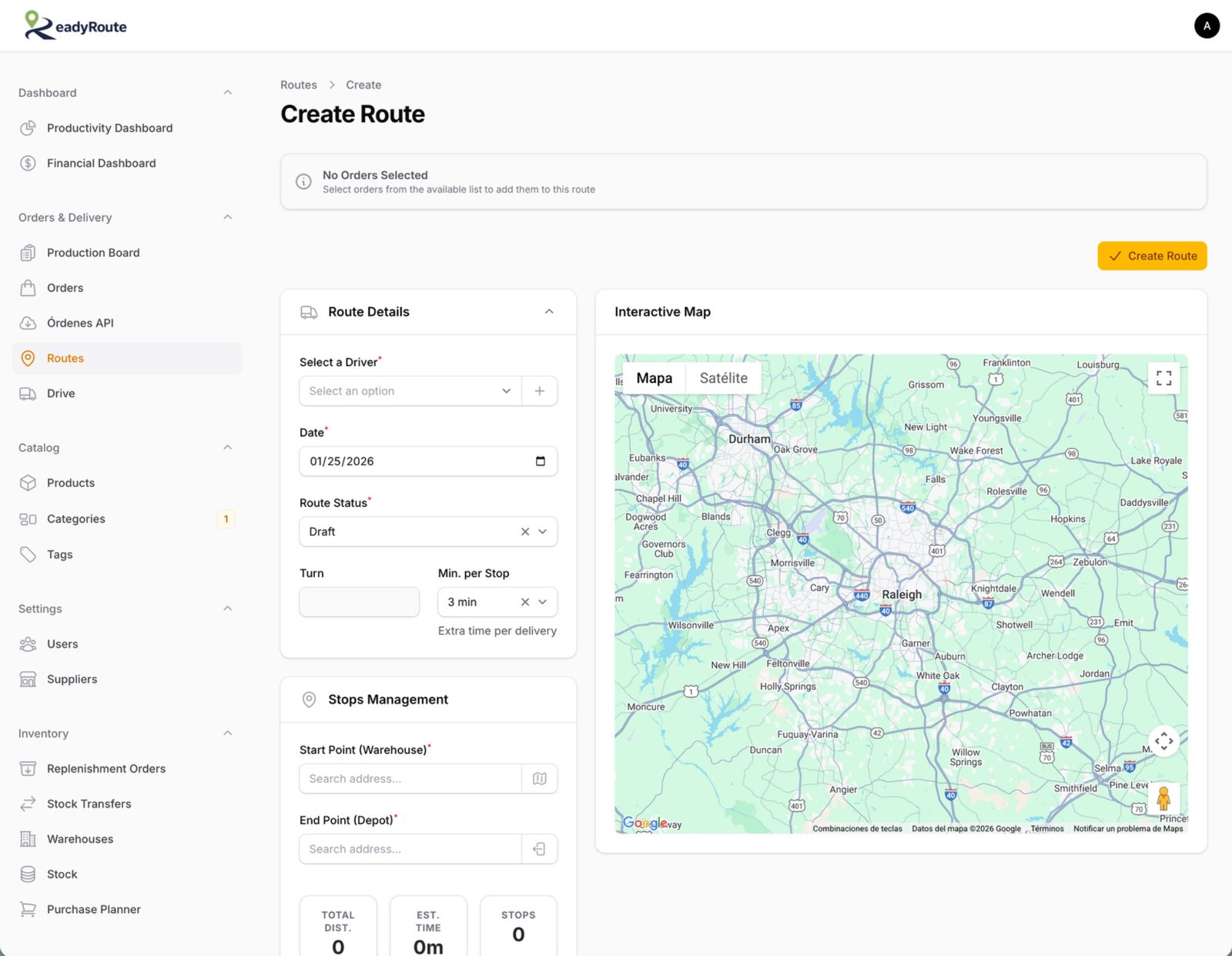Click the Routes location pin icon in sidebar
Screen dimensions: 1232x956
[28, 357]
